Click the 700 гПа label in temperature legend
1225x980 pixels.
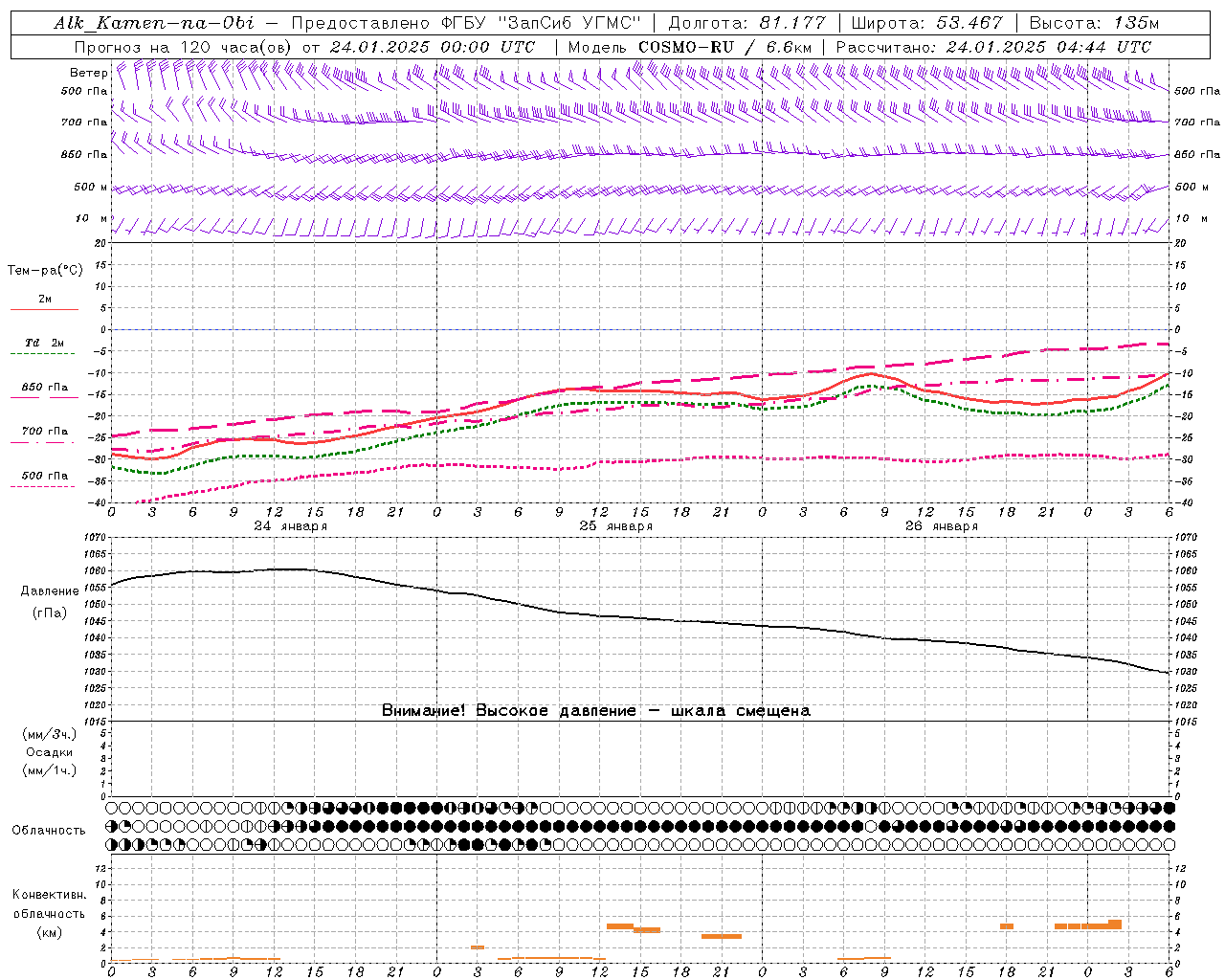point(45,431)
